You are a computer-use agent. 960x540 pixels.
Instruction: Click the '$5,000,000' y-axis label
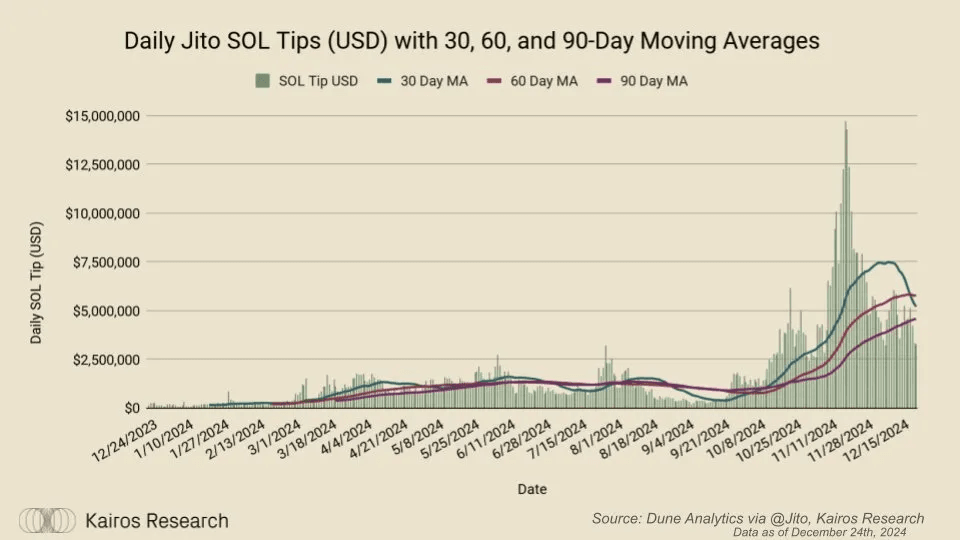pos(107,311)
